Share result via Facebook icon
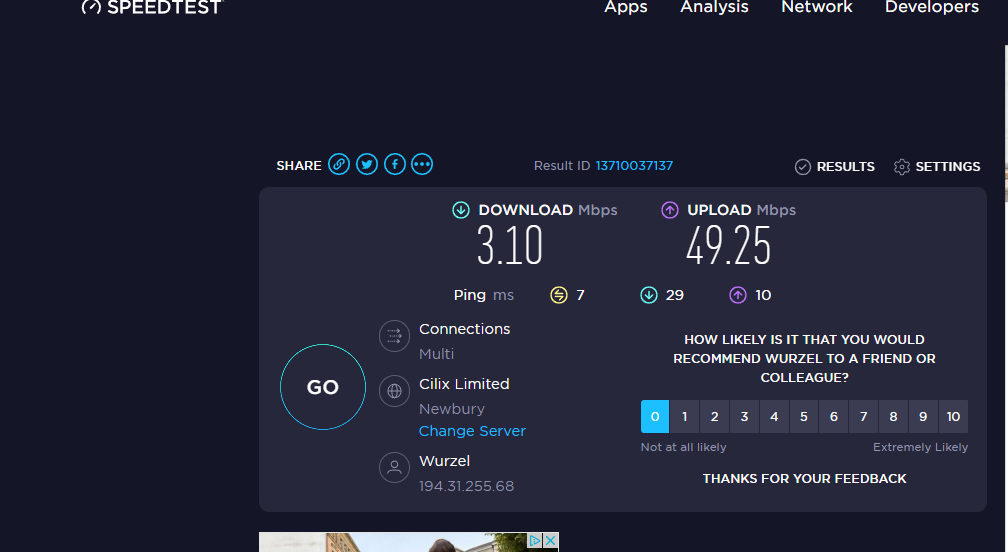This screenshot has width=1008, height=552. 395,165
